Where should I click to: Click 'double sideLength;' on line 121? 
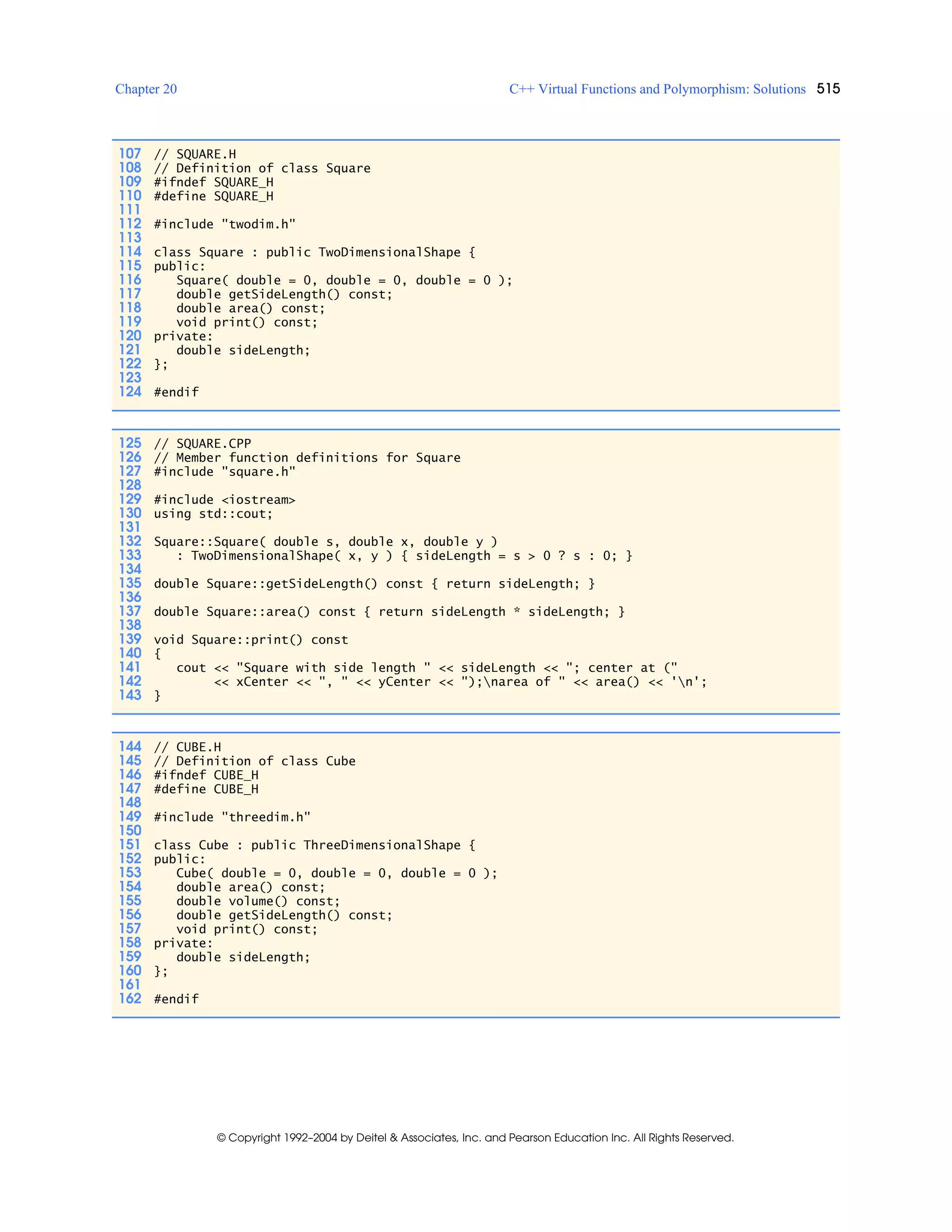pos(243,351)
